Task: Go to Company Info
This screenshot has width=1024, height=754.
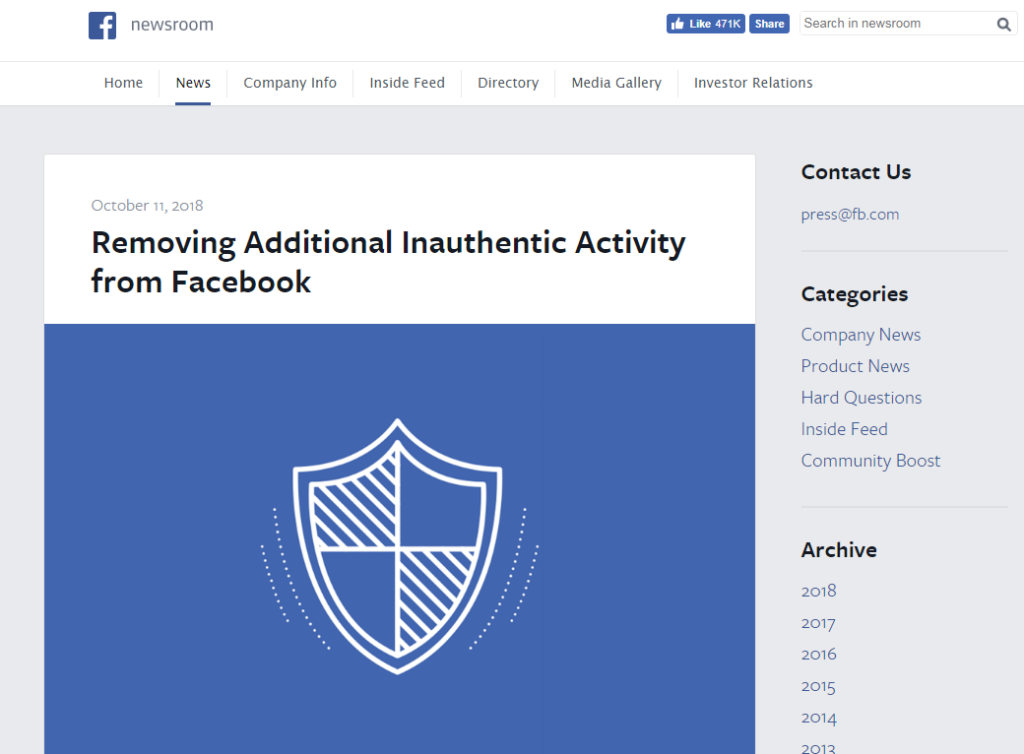Action: [290, 83]
